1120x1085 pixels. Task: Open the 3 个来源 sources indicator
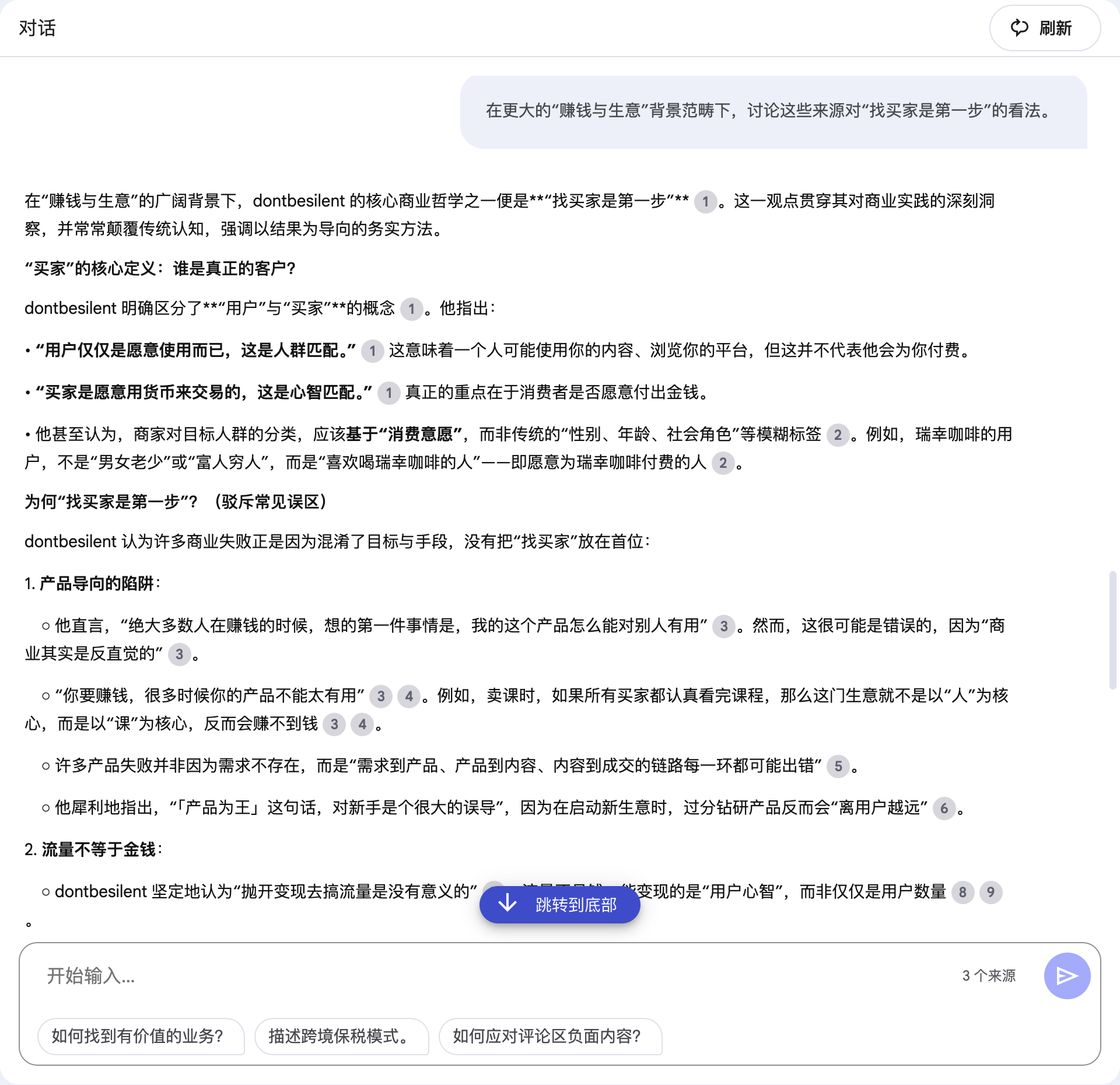pyautogui.click(x=989, y=976)
